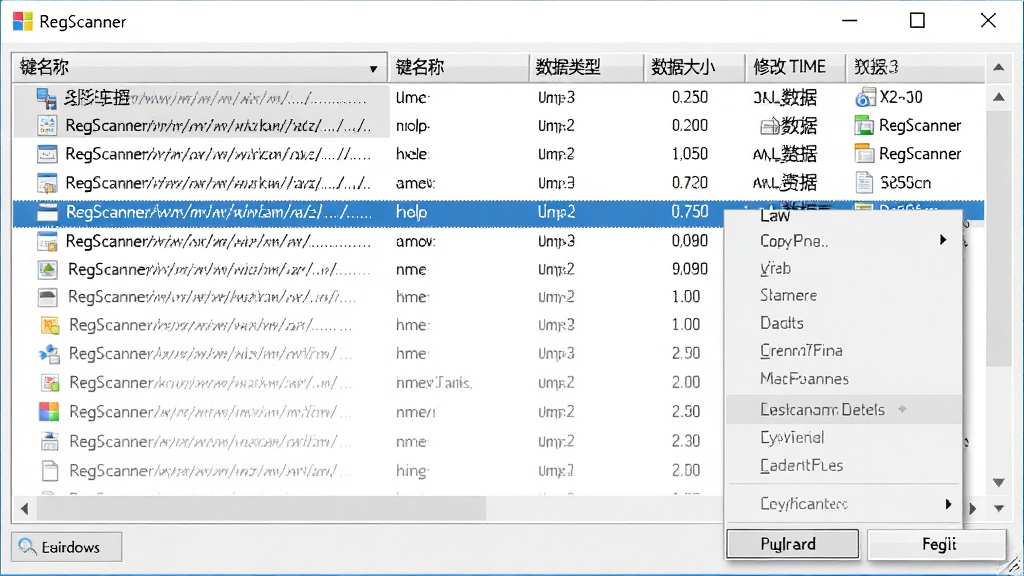Open the first column header dropdown arrow

point(373,68)
